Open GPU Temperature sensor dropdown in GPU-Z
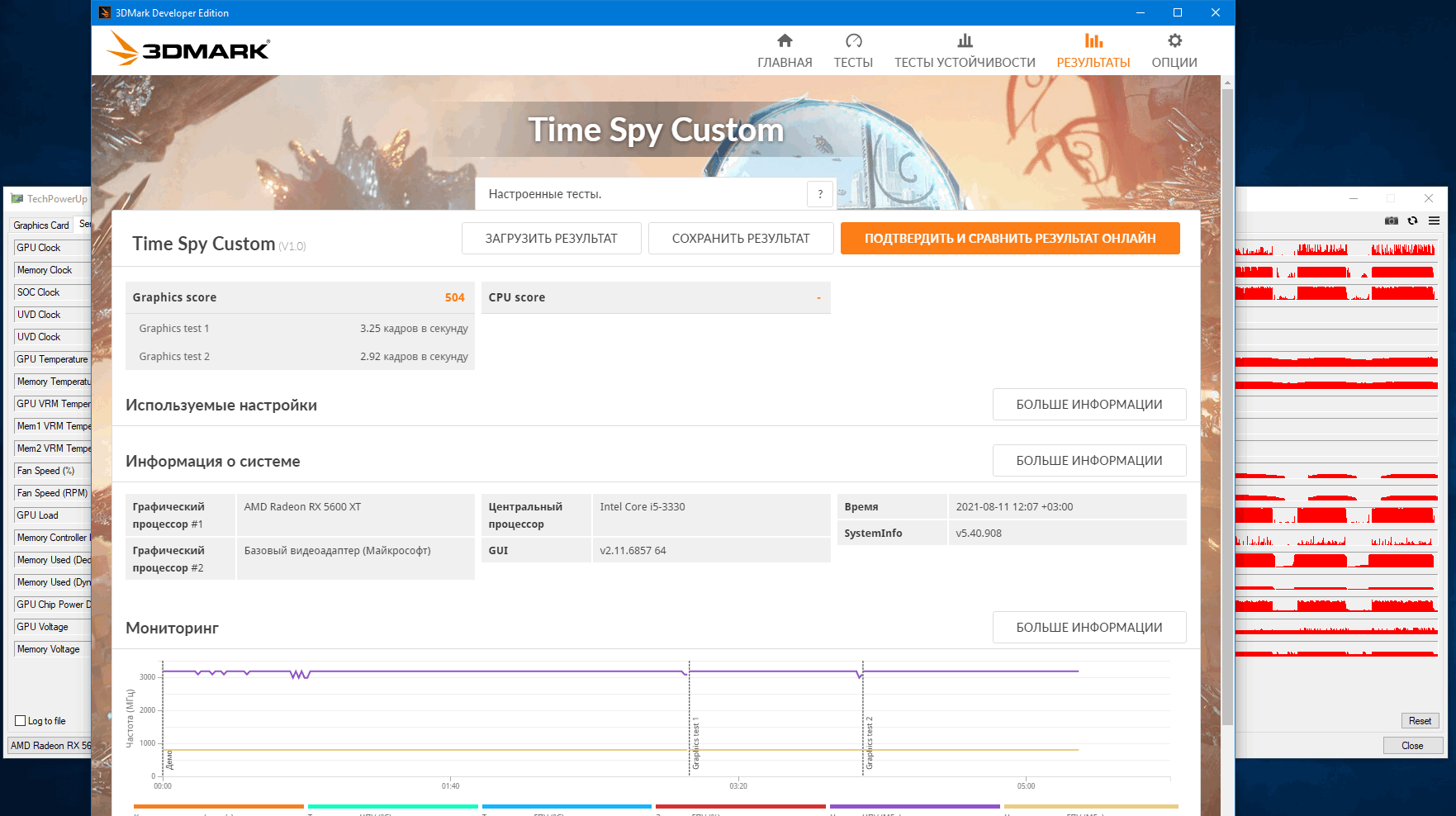 coord(52,359)
